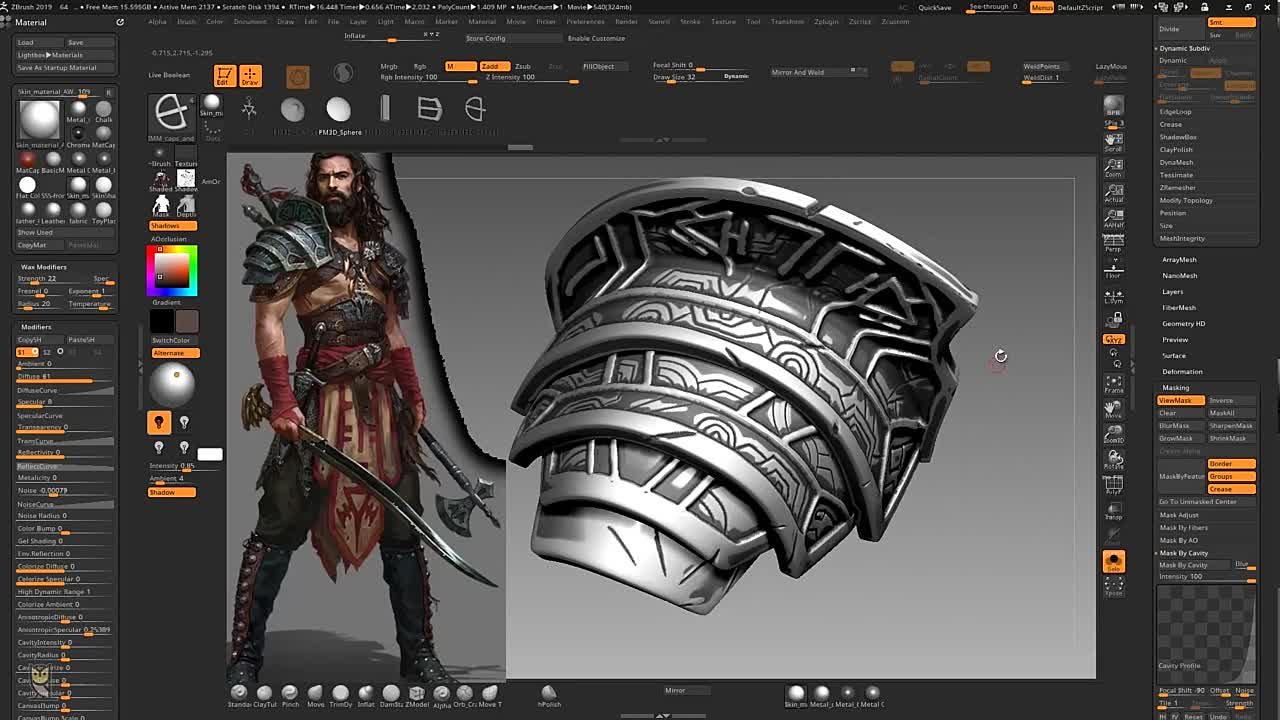The width and height of the screenshot is (1280, 720).
Task: Toggle the light Shadow option
Action: coord(173,492)
